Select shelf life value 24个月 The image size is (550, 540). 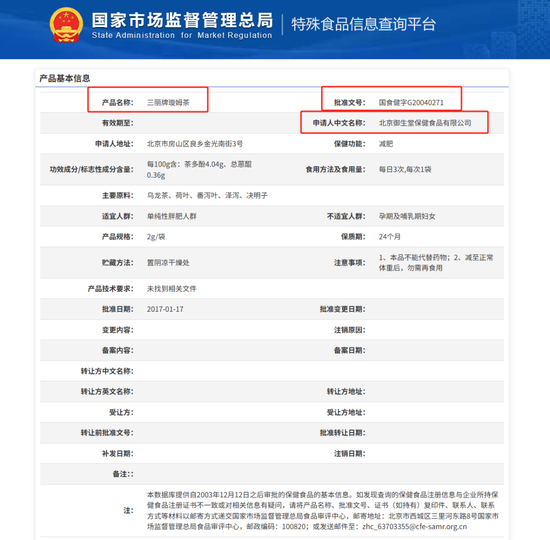click(389, 237)
